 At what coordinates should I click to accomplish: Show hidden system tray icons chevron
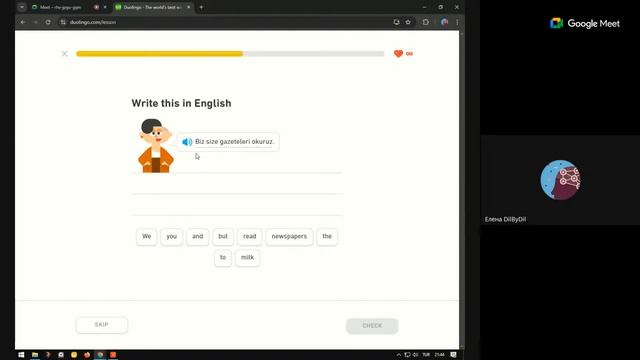398,355
